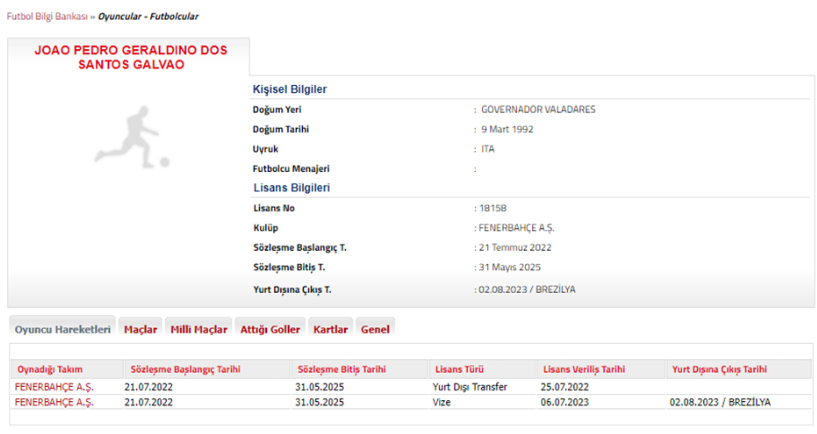Go to the Kartlar tab
This screenshot has height=434, width=817.
pos(330,329)
